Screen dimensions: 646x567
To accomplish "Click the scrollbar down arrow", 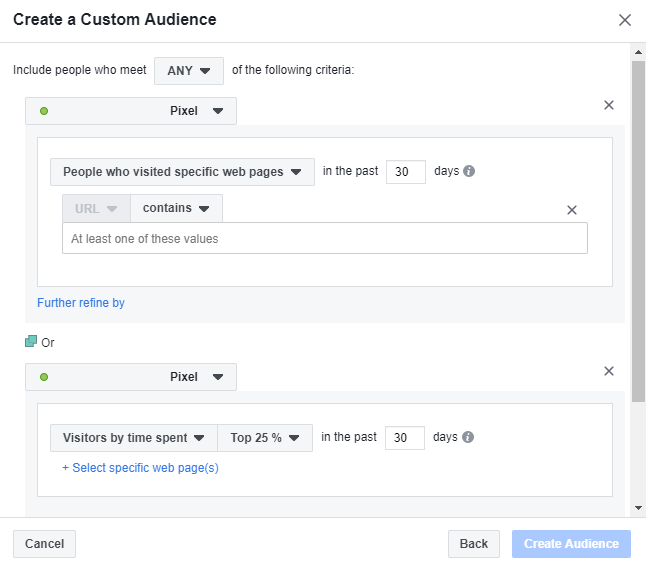I will [x=638, y=508].
